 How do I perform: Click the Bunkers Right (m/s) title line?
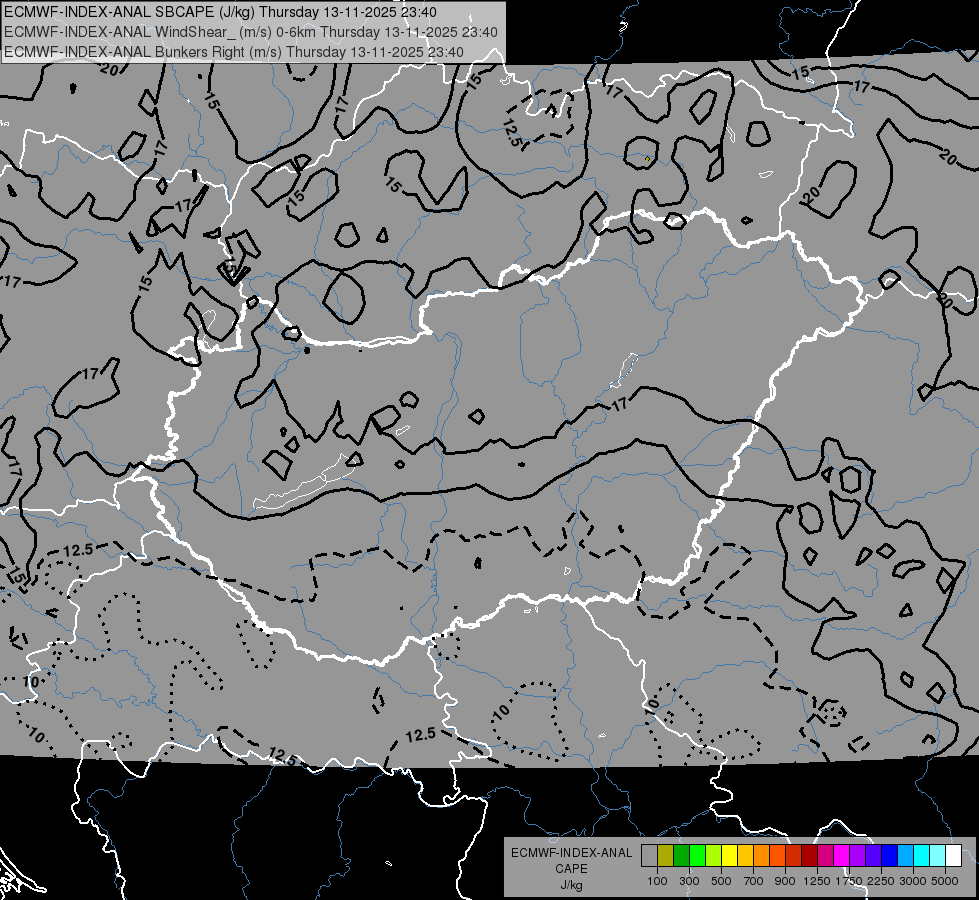[234, 52]
